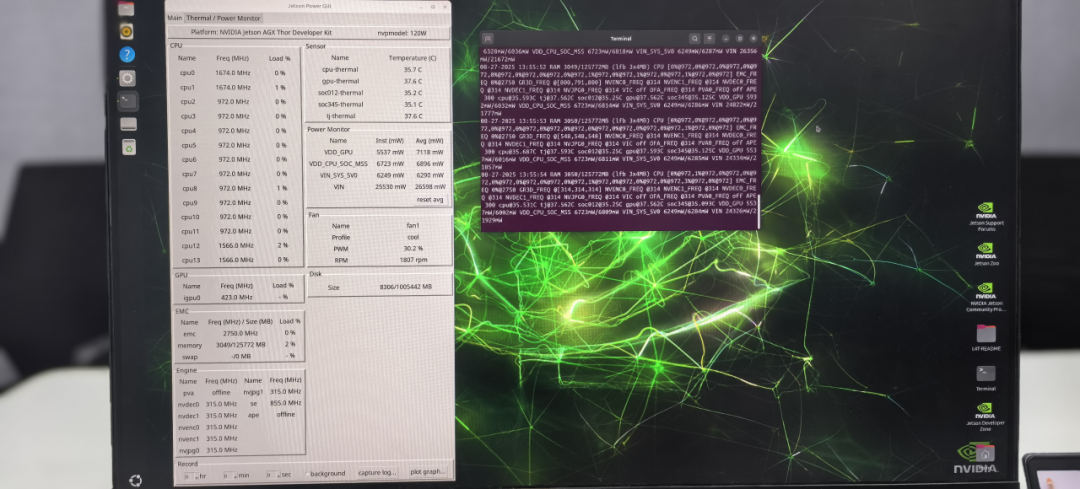The width and height of the screenshot is (1080, 489).
Task: Maximize the Terminal window
Action: coord(739,39)
